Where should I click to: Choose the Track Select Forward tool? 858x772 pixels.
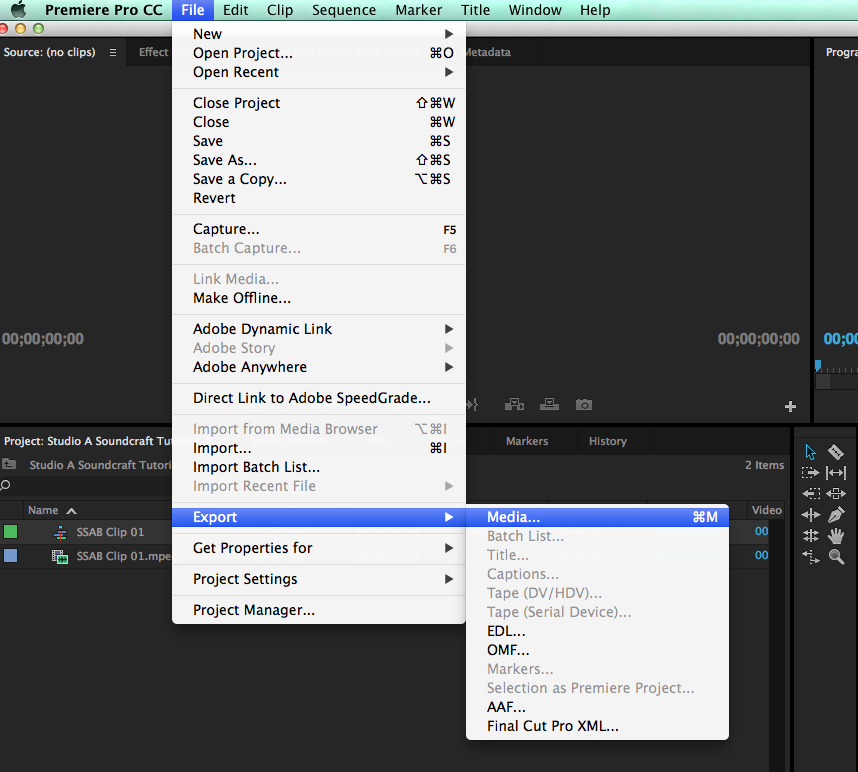pos(810,473)
